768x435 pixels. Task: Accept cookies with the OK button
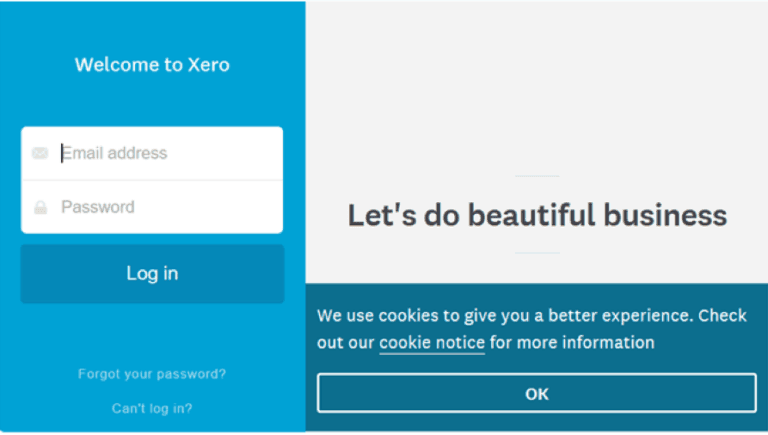tap(537, 393)
